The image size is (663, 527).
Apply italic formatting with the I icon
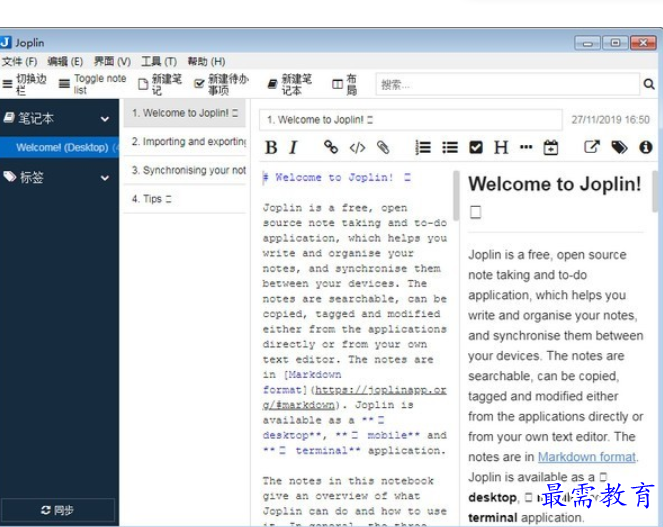(x=293, y=148)
